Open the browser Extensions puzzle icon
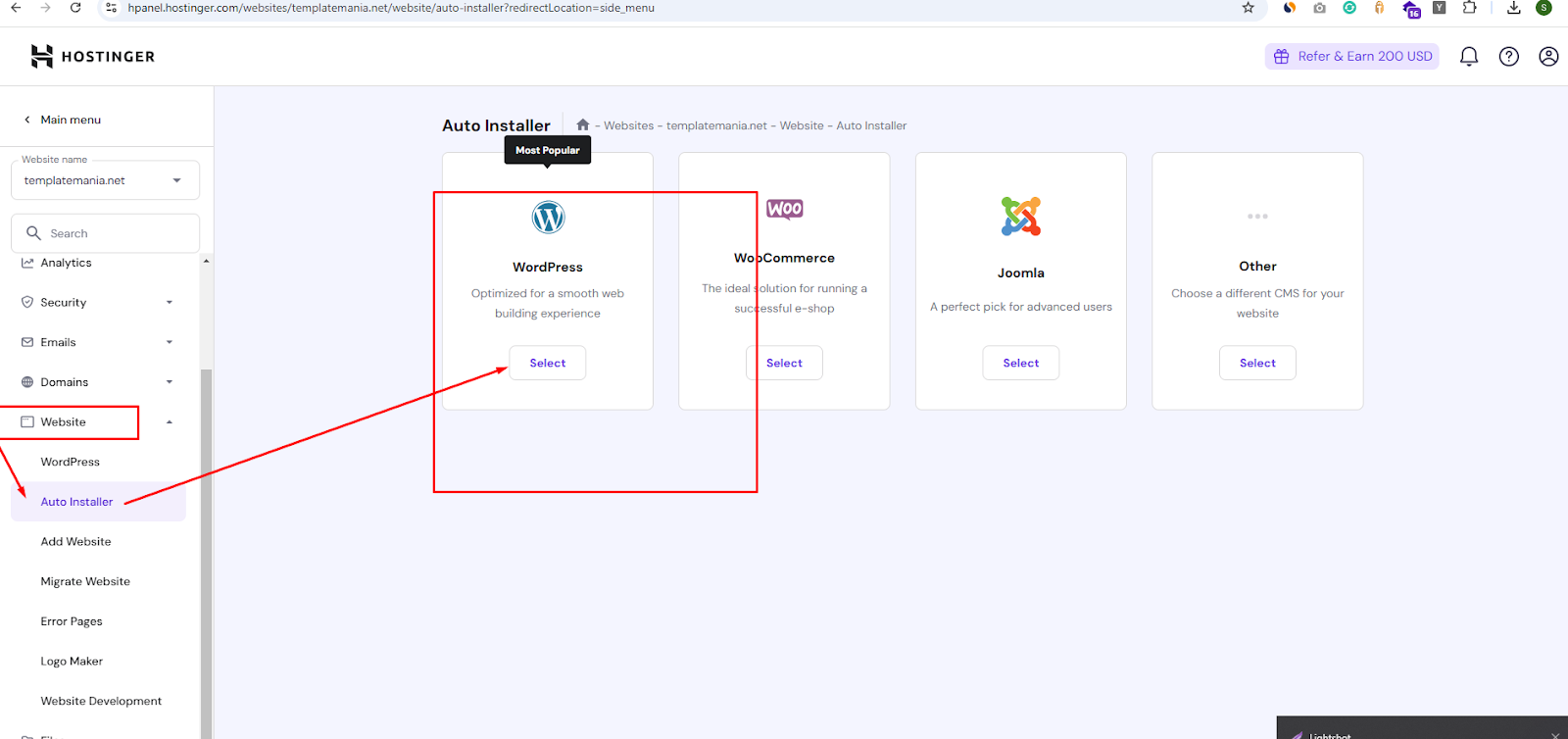 (x=1469, y=8)
